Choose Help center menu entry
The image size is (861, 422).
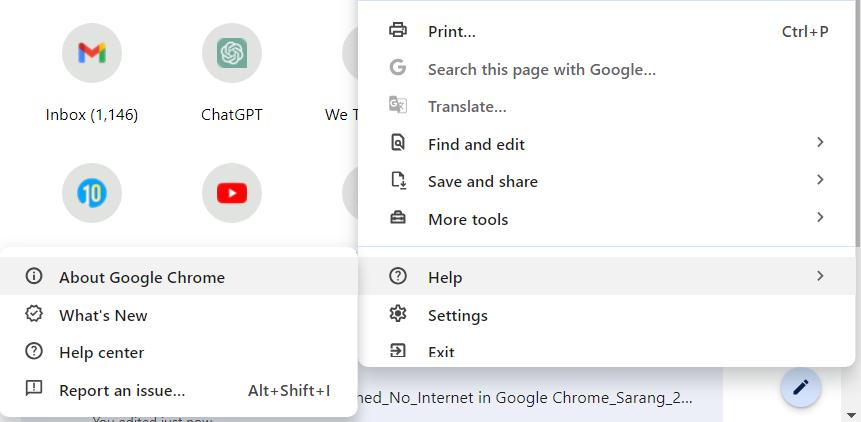pyautogui.click(x=101, y=353)
